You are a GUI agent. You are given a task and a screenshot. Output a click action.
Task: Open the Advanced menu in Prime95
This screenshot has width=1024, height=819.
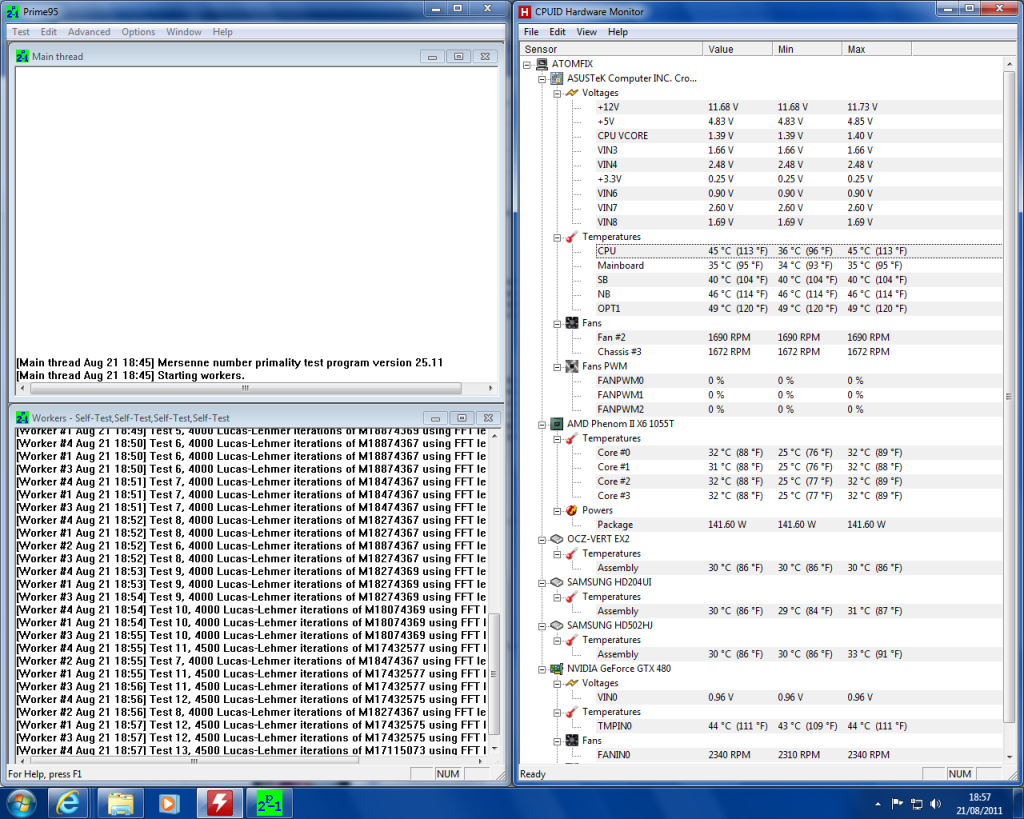pyautogui.click(x=89, y=32)
